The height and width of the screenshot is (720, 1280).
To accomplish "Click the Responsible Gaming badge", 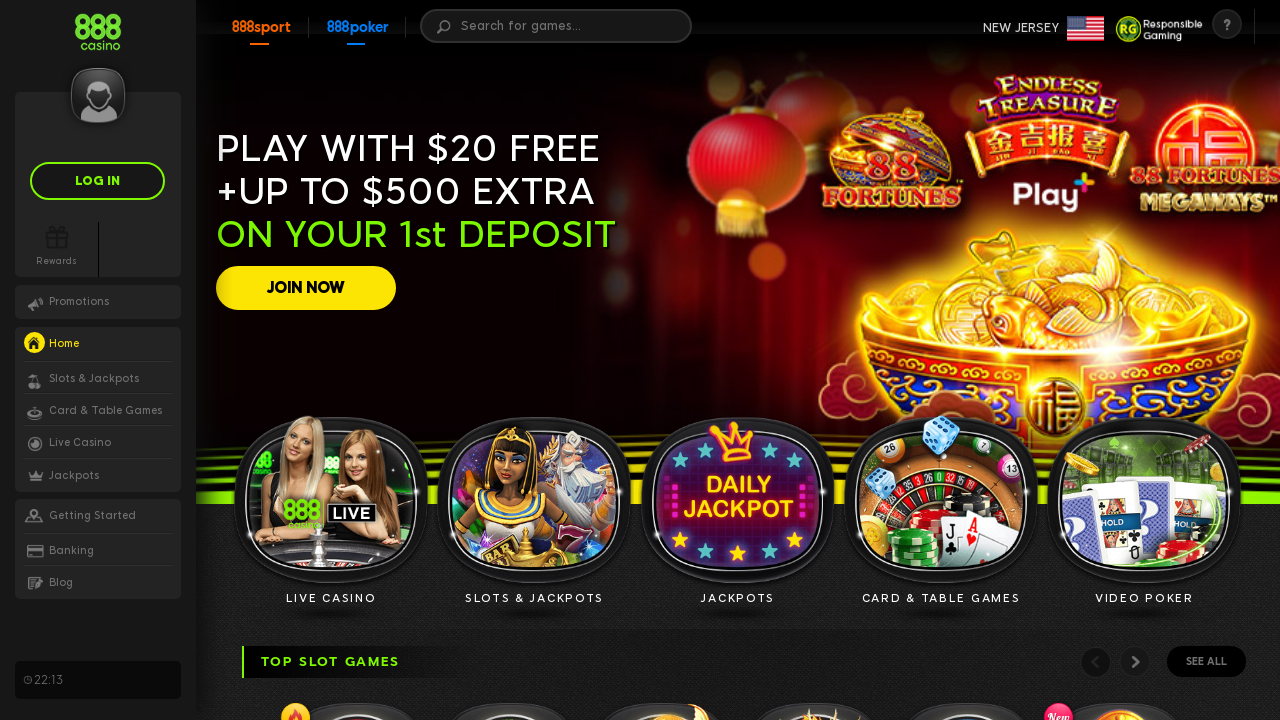I will click(1159, 29).
